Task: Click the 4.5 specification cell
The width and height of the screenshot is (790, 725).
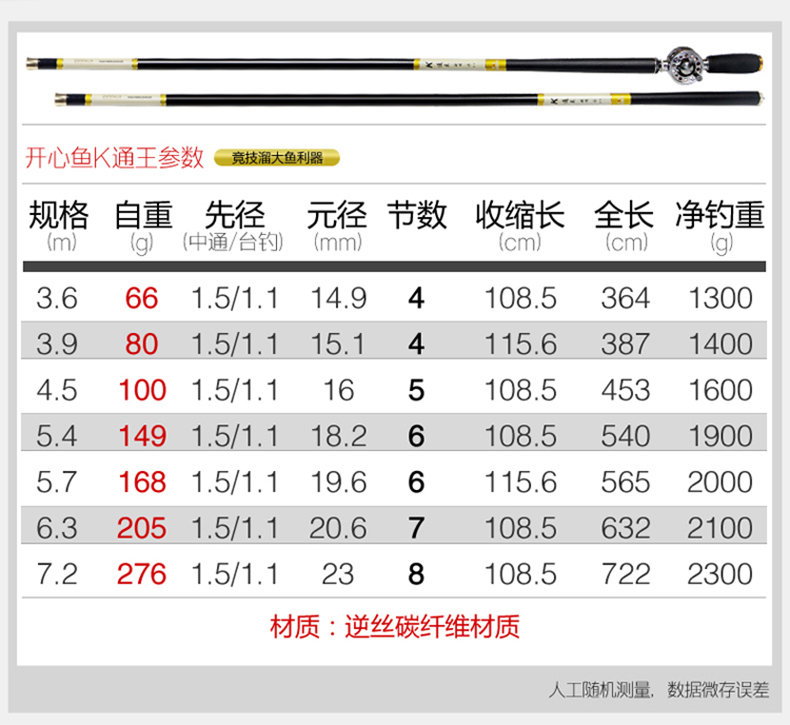Action: [x=57, y=390]
